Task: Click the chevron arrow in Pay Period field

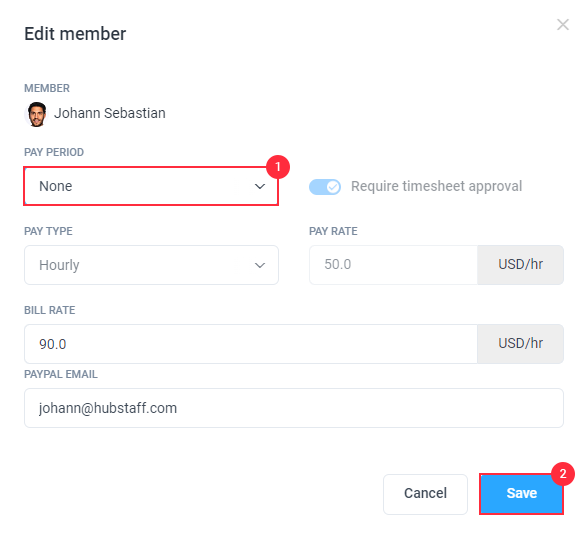Action: (260, 186)
